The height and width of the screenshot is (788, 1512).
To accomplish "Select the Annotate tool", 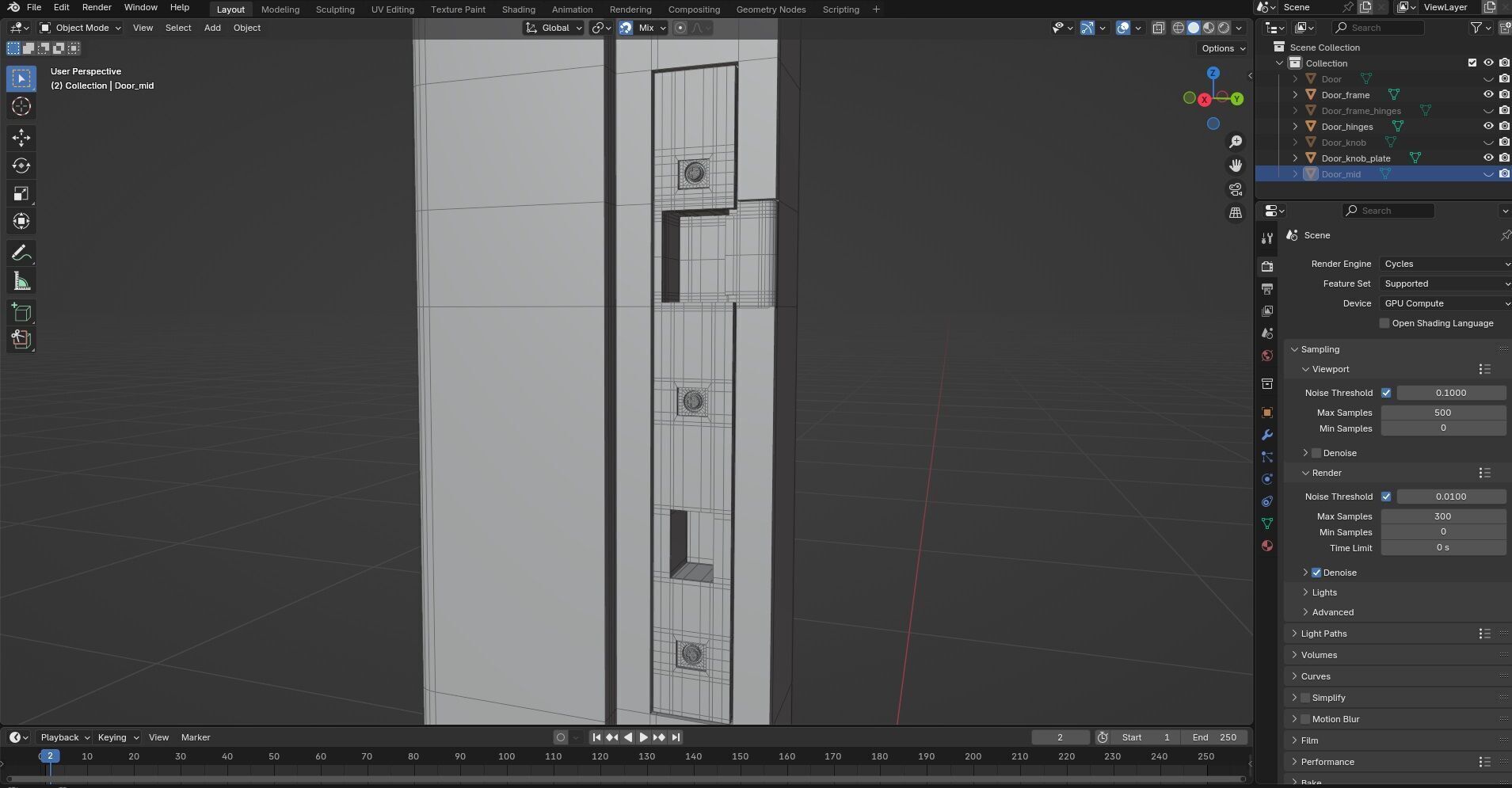I will tap(21, 253).
